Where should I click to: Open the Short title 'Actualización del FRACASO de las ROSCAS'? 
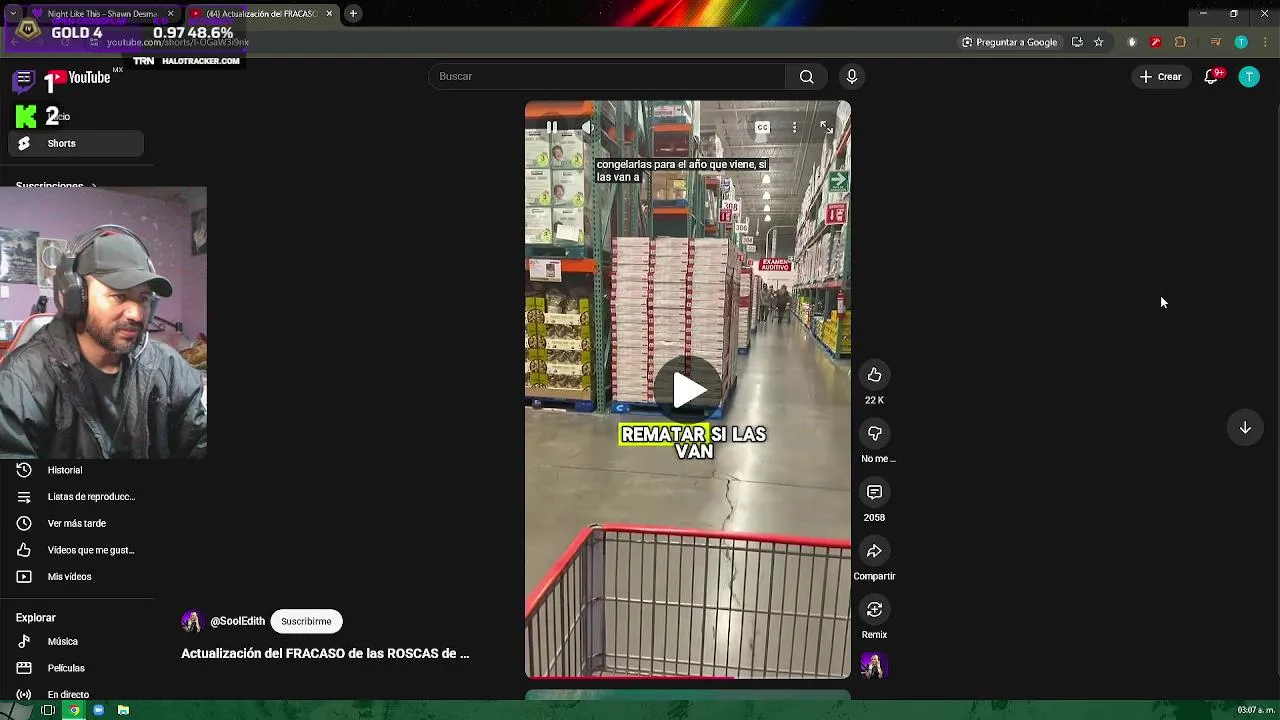click(x=325, y=653)
